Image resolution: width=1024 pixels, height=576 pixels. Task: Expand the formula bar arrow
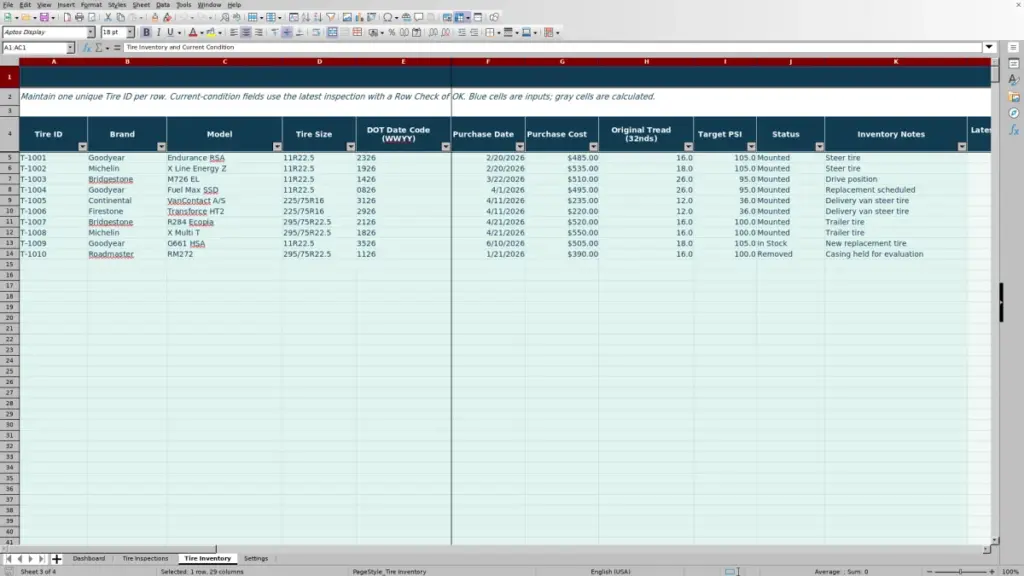coord(989,48)
